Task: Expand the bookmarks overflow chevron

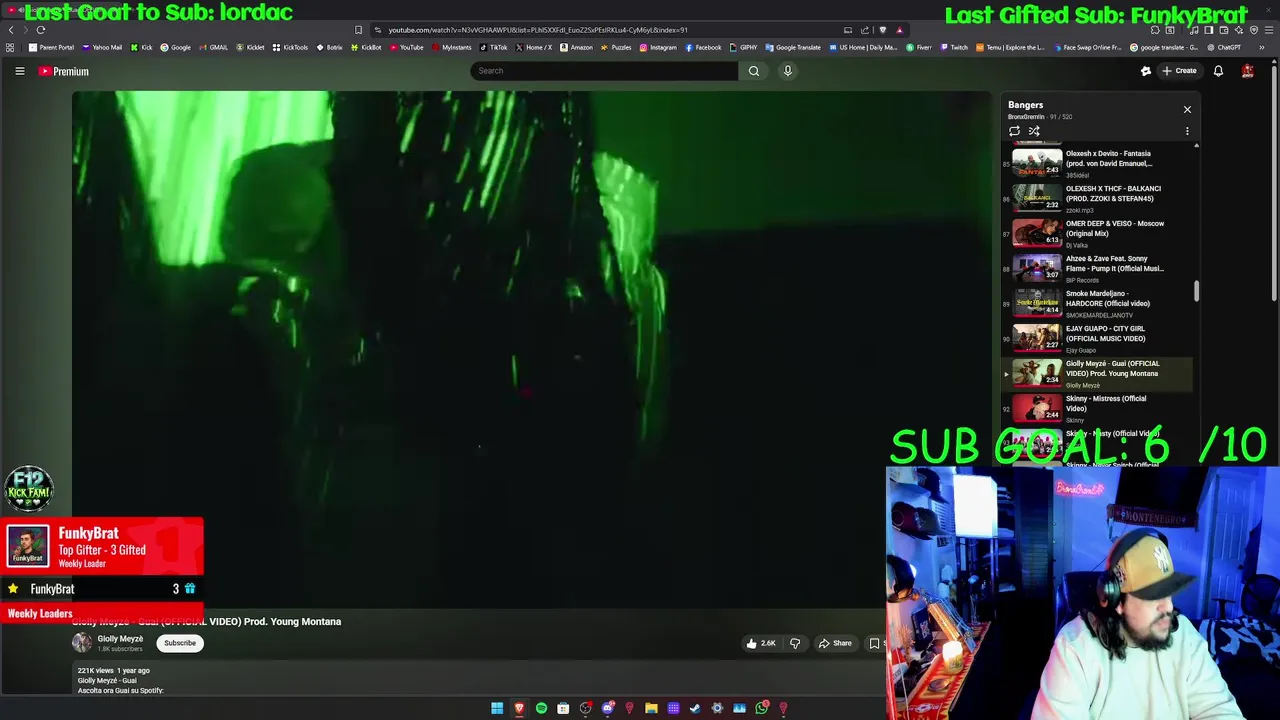Action: click(1262, 47)
